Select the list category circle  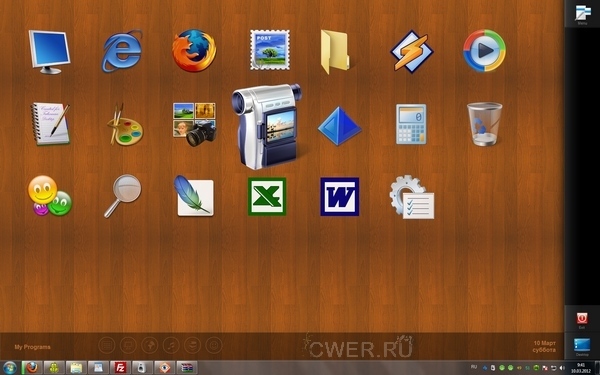107,345
